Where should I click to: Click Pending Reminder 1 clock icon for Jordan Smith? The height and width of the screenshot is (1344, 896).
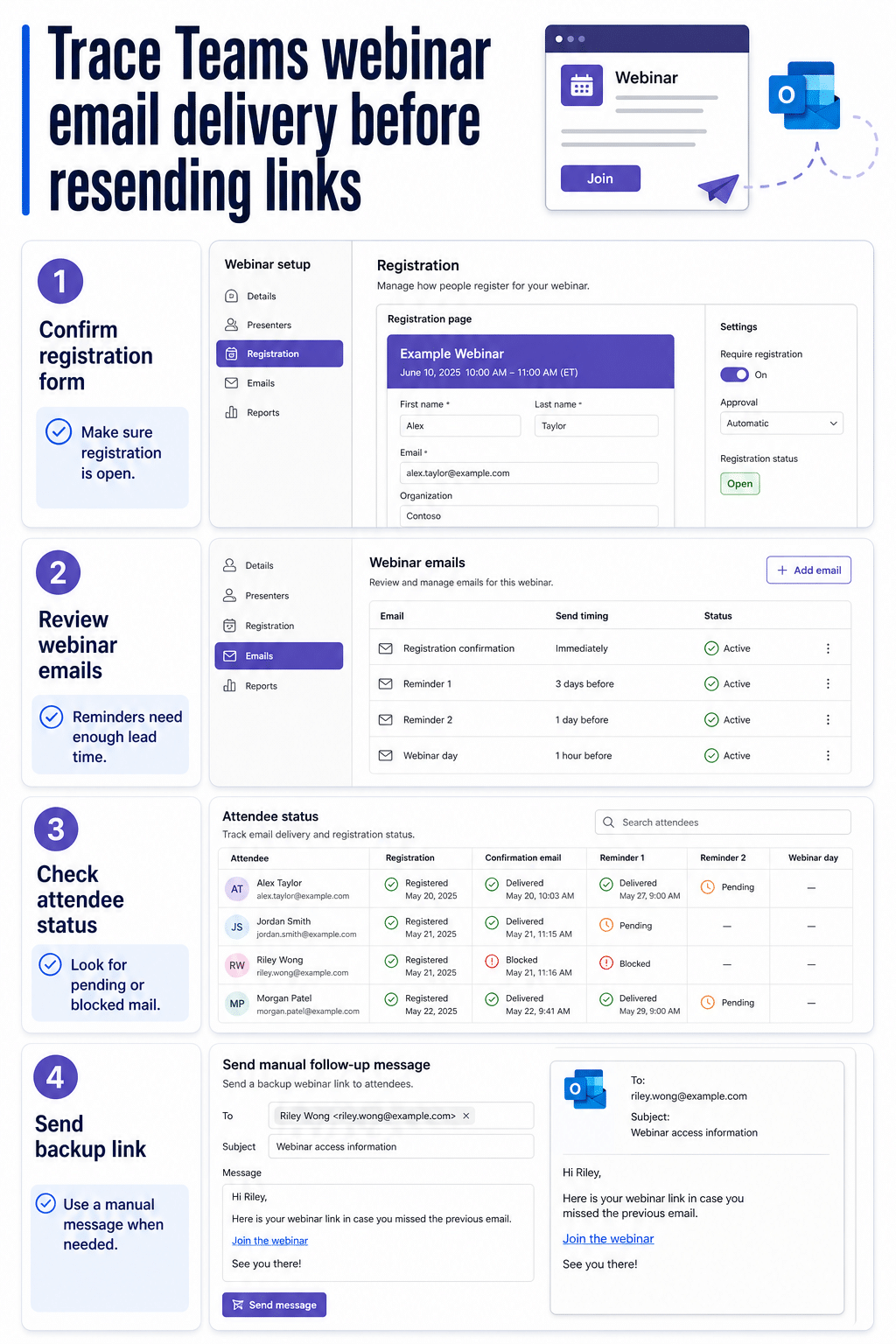coord(605,925)
